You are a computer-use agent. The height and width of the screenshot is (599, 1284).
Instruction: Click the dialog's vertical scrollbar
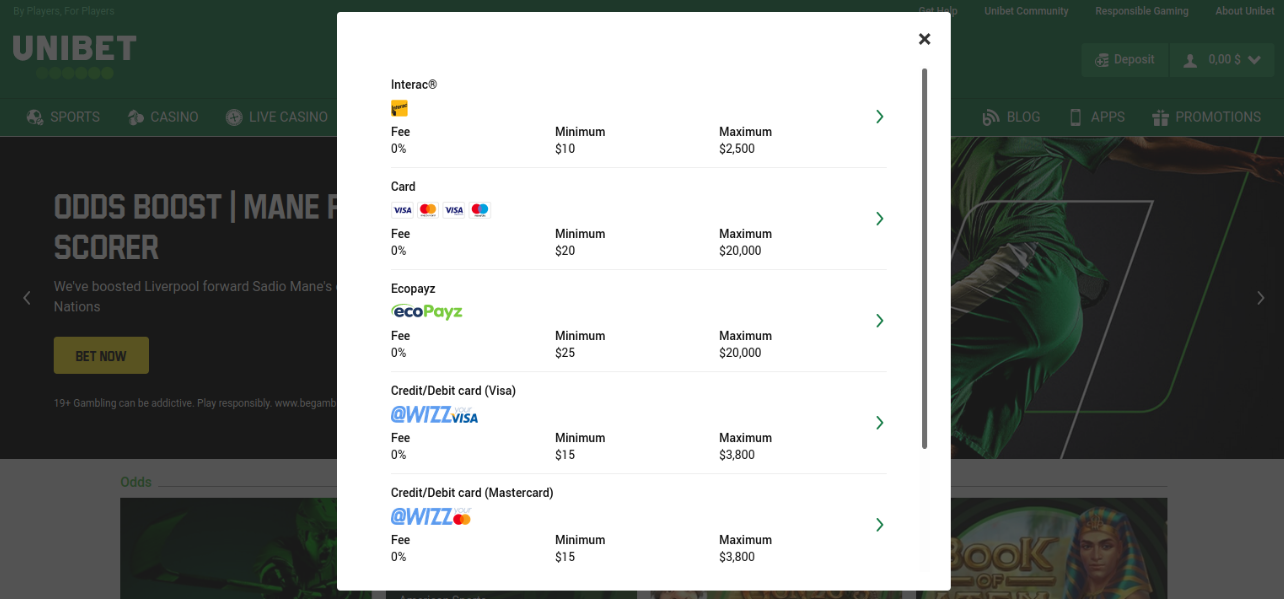pyautogui.click(x=924, y=258)
